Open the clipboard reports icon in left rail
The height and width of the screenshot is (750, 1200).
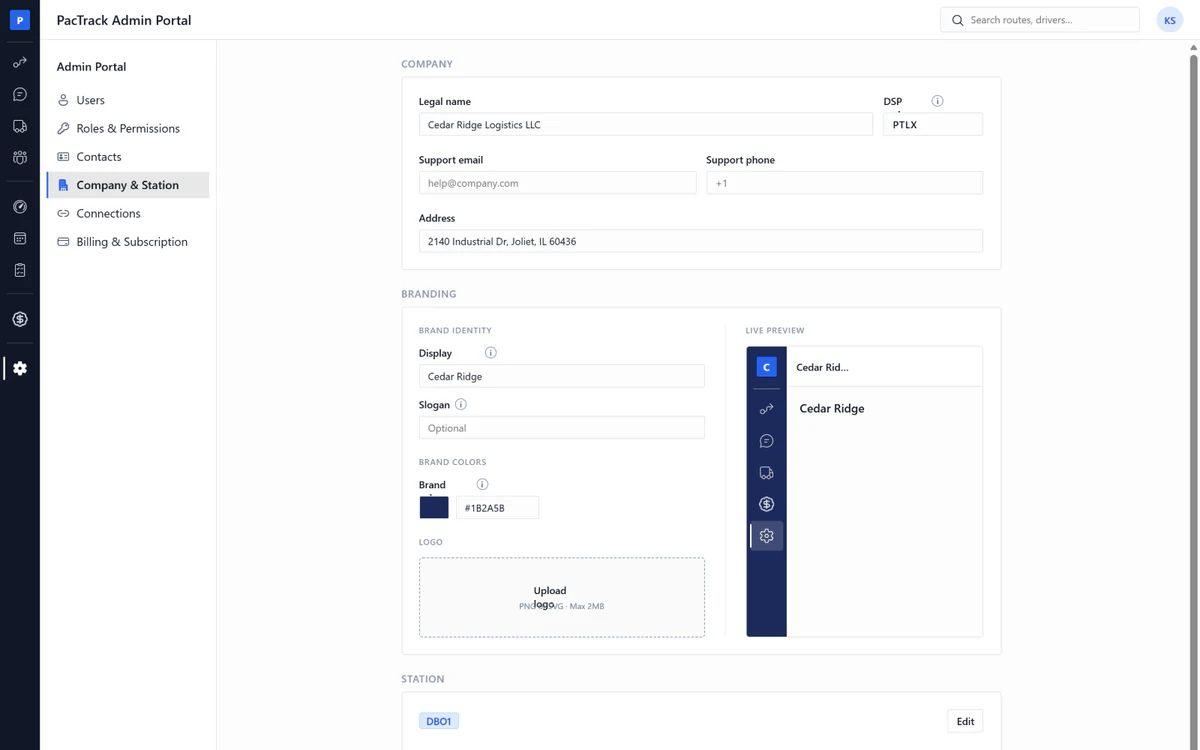tap(20, 270)
